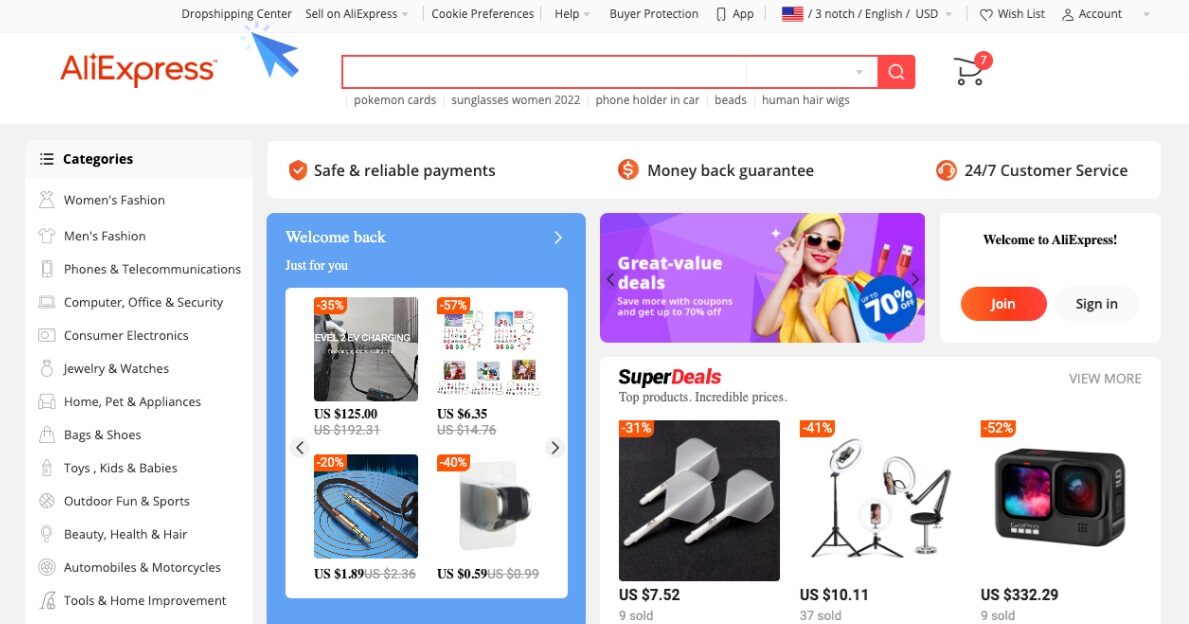Expand the Help dropdown menu
1189x624 pixels.
572,14
